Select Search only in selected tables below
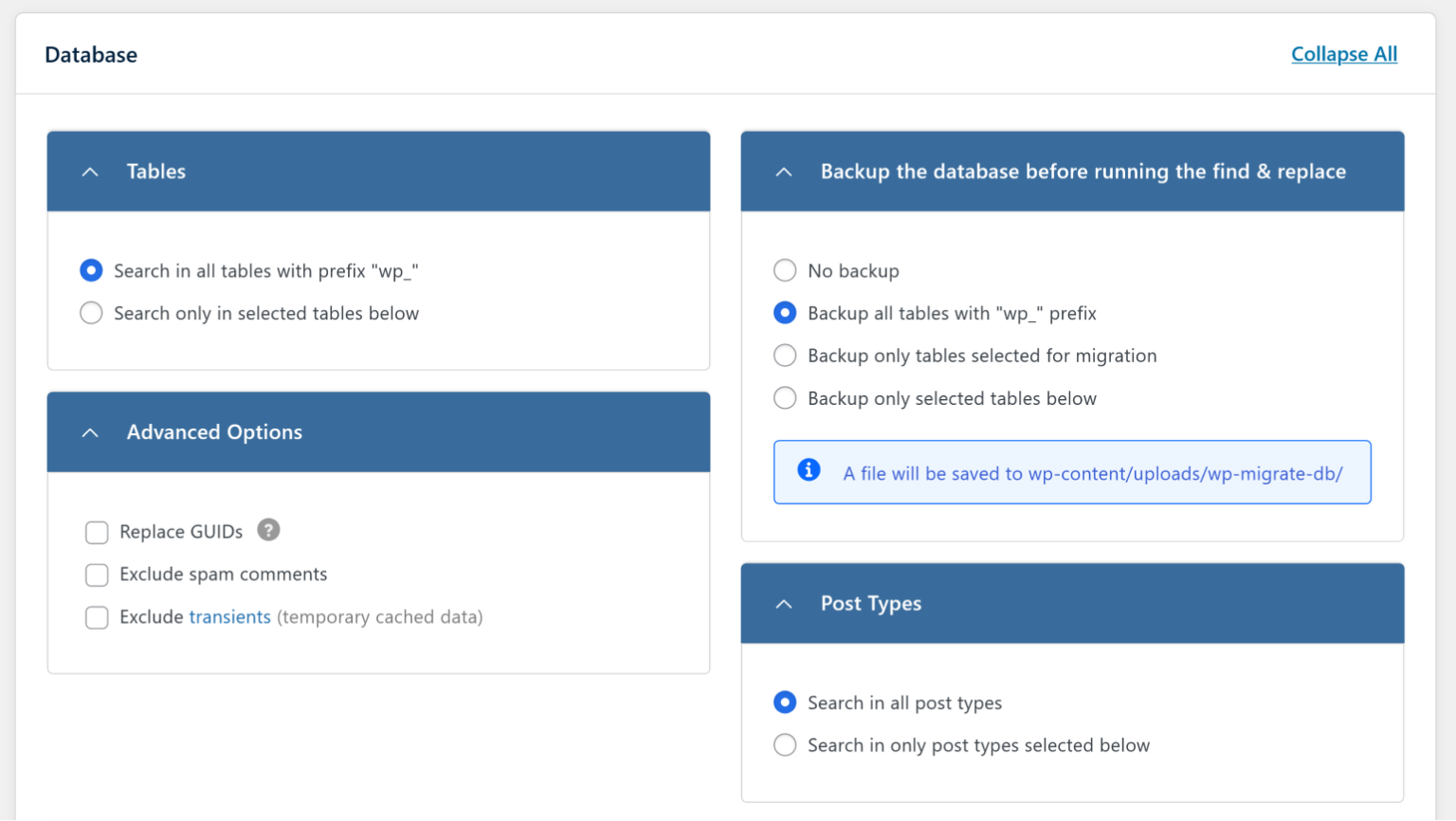Screen dimensions: 1456x821 pyautogui.click(x=91, y=313)
